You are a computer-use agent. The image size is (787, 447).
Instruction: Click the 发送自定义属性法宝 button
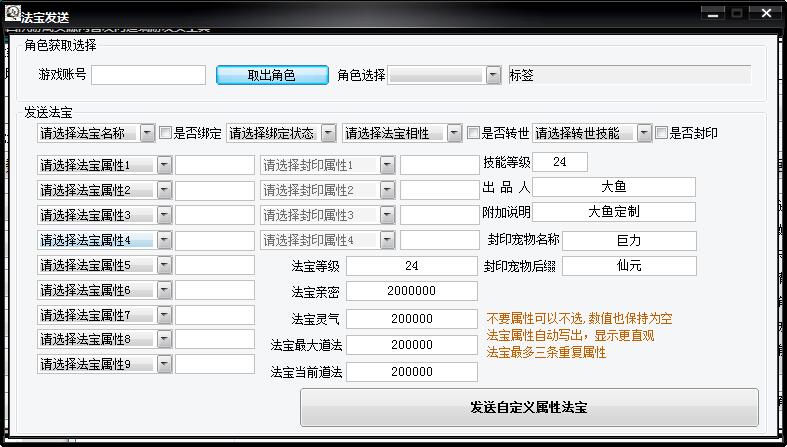(529, 408)
